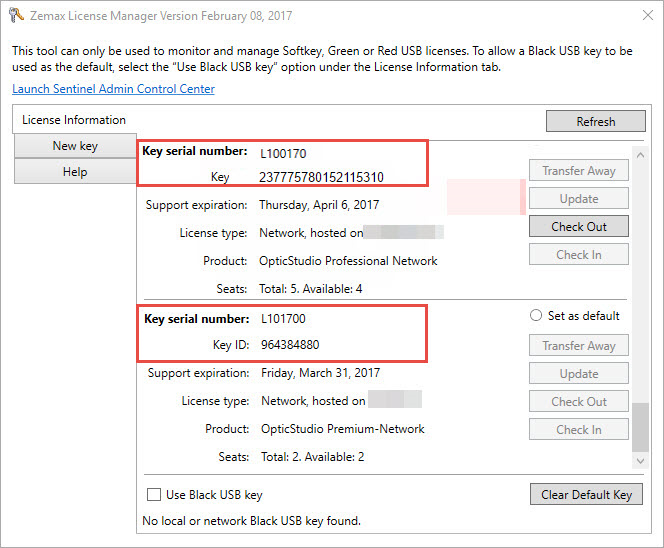Click the text Friday, March 31, 2017
The image size is (664, 548).
(321, 373)
